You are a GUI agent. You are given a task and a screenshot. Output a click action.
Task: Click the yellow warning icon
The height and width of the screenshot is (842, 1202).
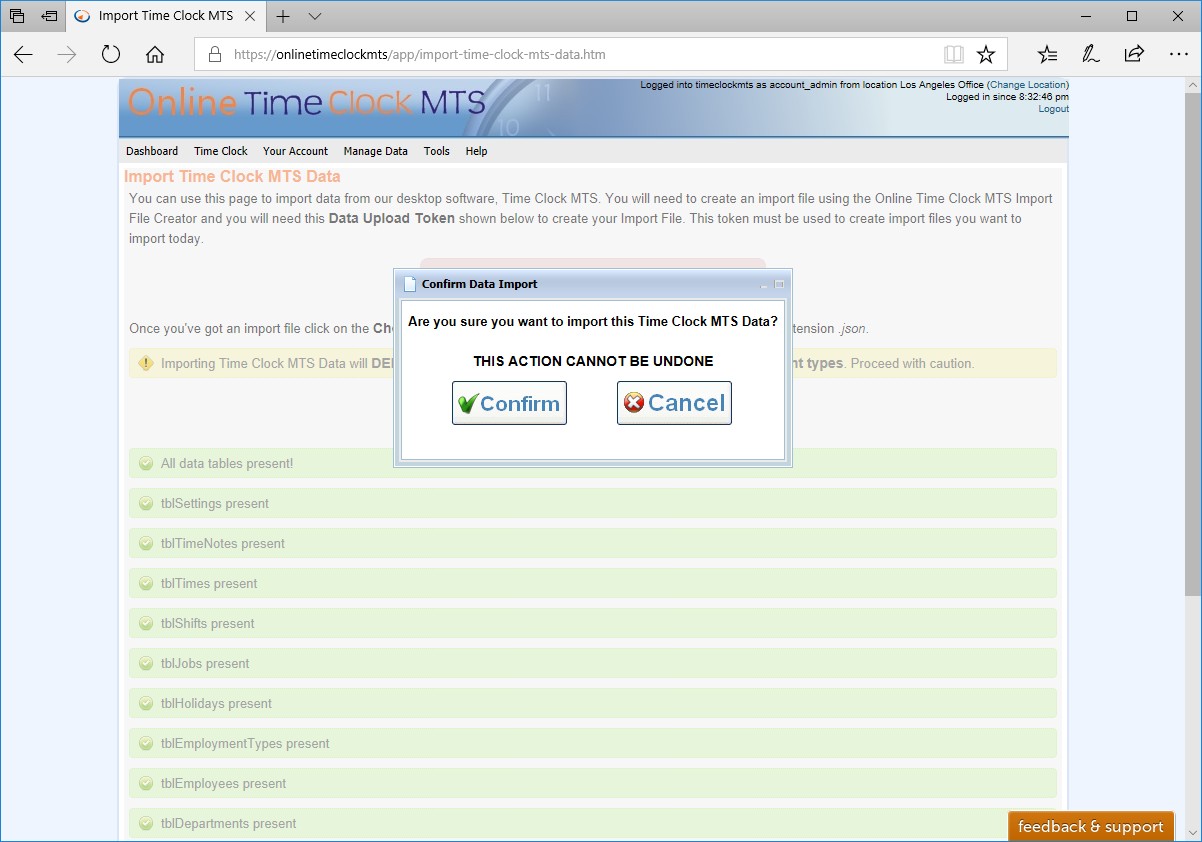146,363
